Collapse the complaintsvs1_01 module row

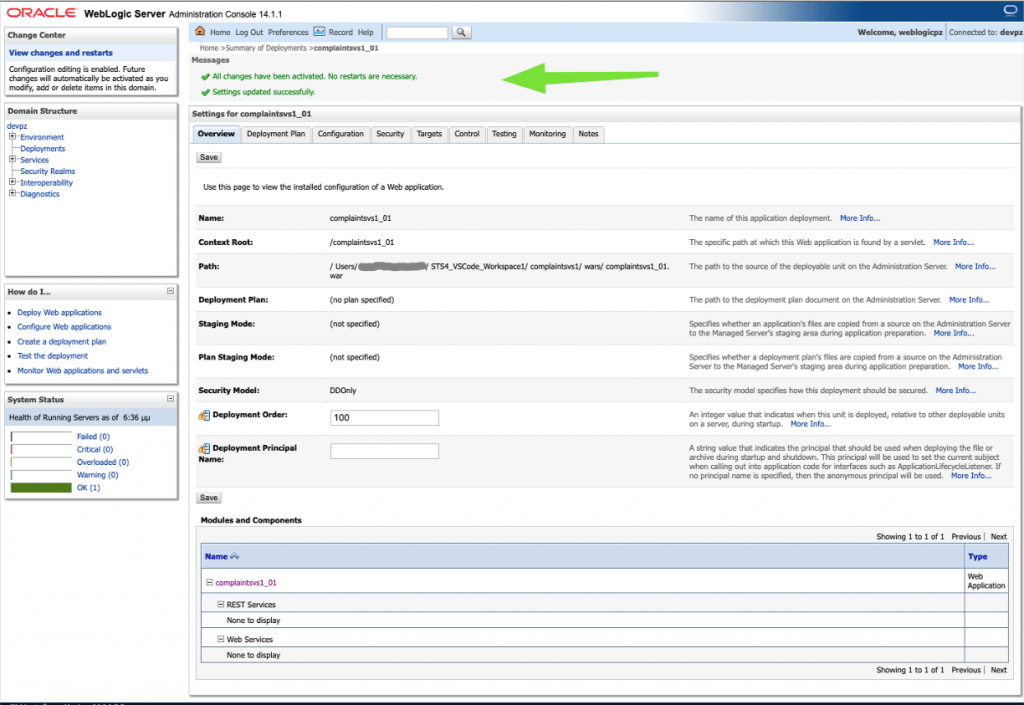point(210,582)
